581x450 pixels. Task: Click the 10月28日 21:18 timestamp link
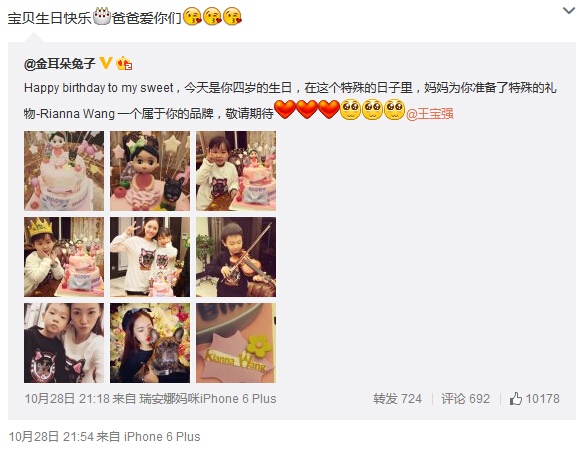pos(67,399)
